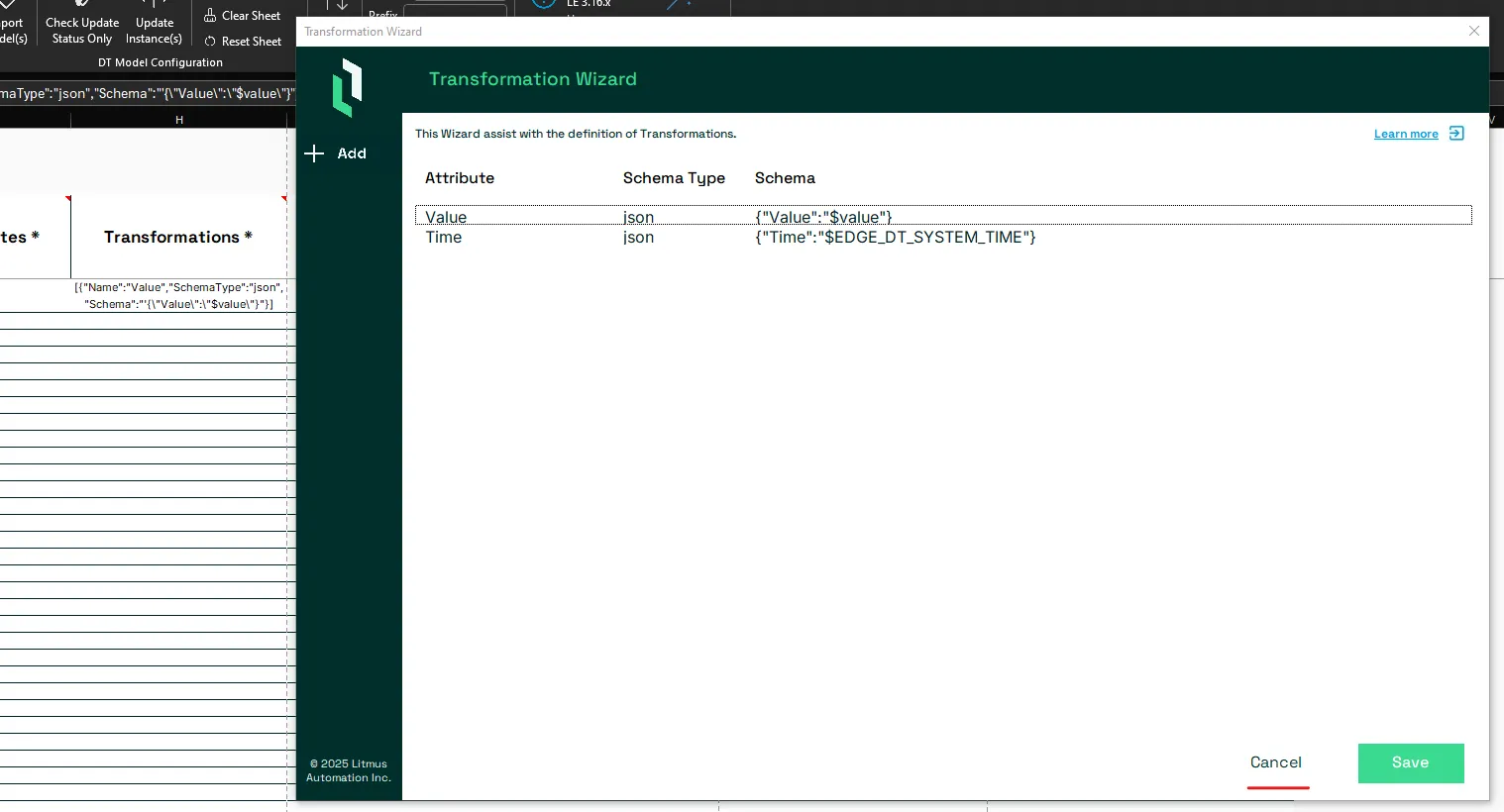Click the json type in the Time row

[x=638, y=238]
